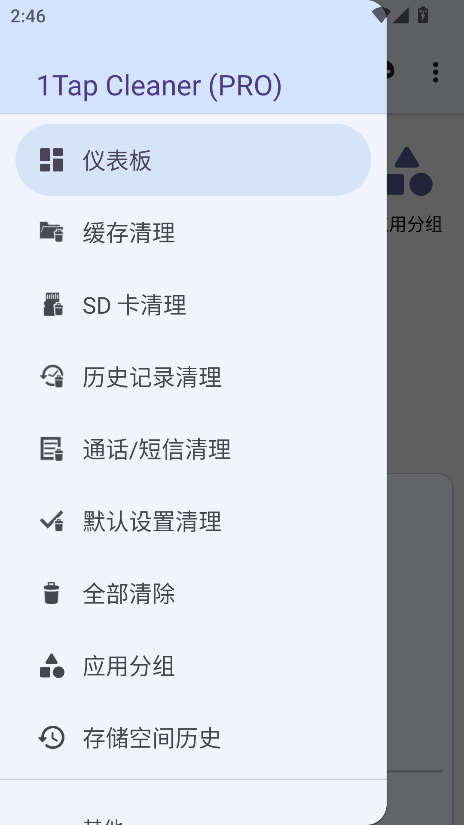Tap the 1Tap Cleaner (PRO) header title

pyautogui.click(x=159, y=86)
